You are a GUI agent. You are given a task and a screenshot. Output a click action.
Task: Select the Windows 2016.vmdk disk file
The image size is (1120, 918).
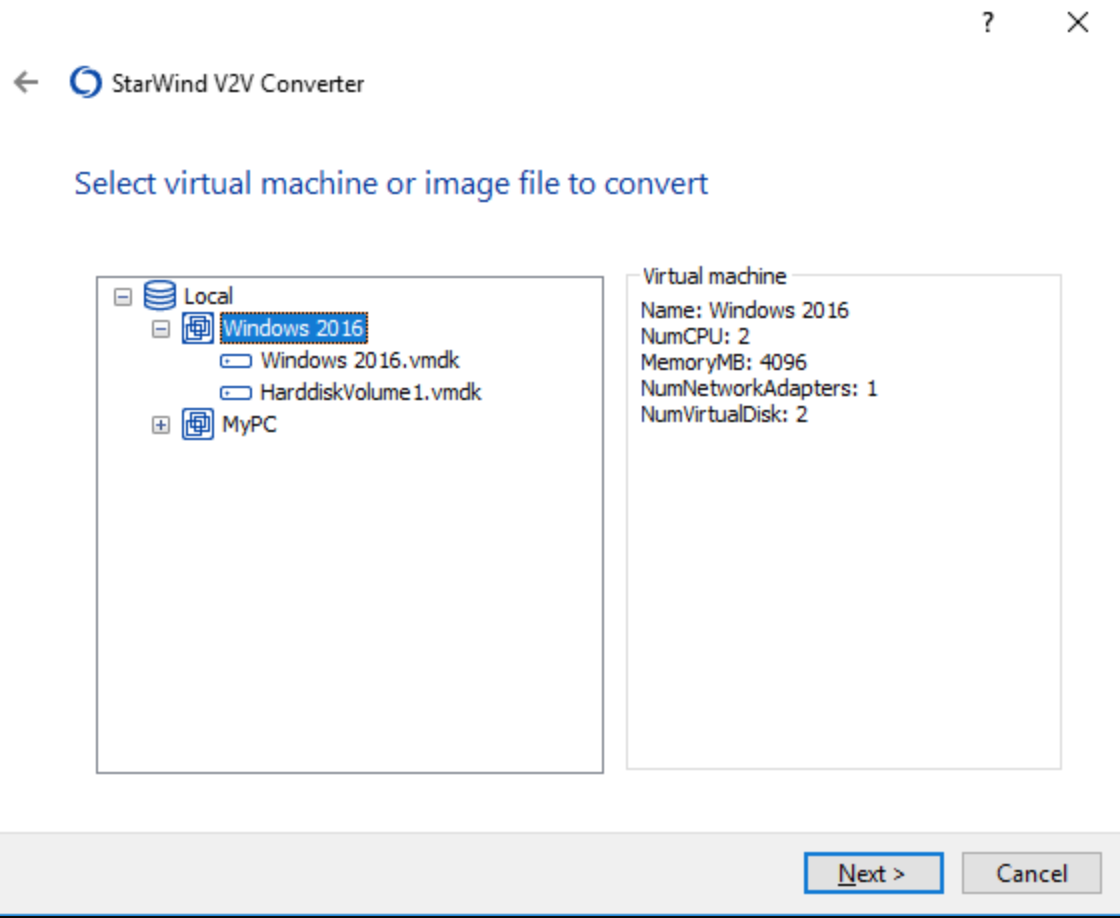360,360
